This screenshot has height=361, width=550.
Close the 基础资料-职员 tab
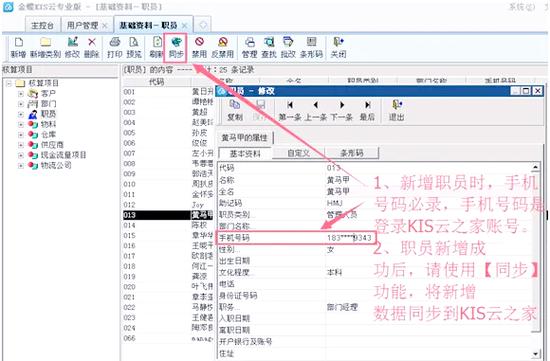coord(185,25)
